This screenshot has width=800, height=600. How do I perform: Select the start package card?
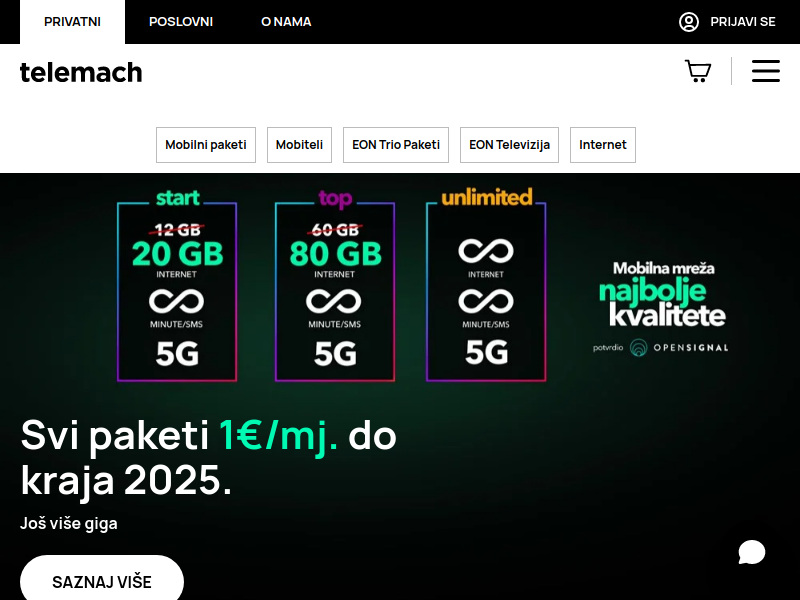pos(177,285)
